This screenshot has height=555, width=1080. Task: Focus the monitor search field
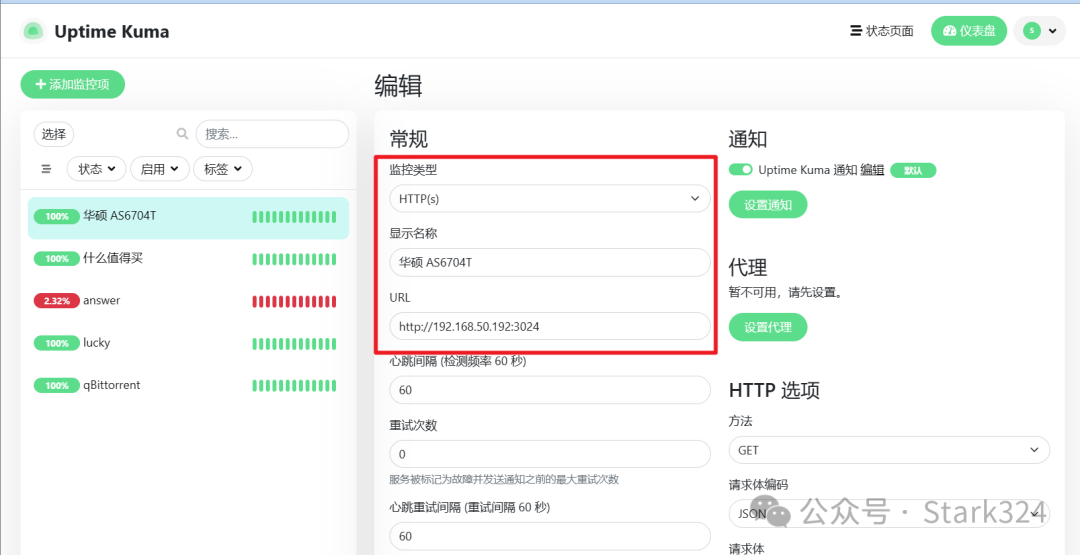[x=272, y=134]
